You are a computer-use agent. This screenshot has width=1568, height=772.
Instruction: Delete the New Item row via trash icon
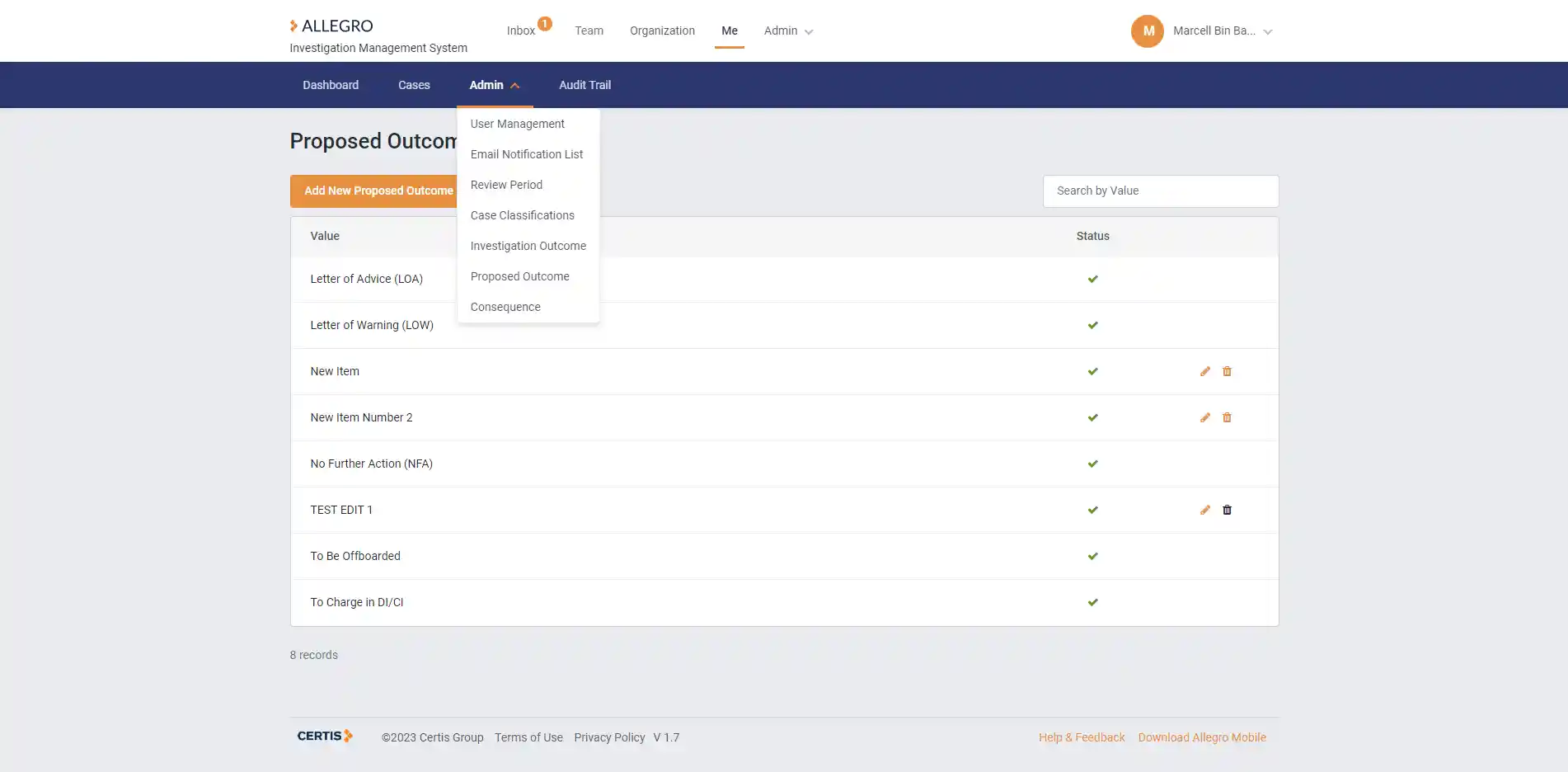click(1227, 371)
